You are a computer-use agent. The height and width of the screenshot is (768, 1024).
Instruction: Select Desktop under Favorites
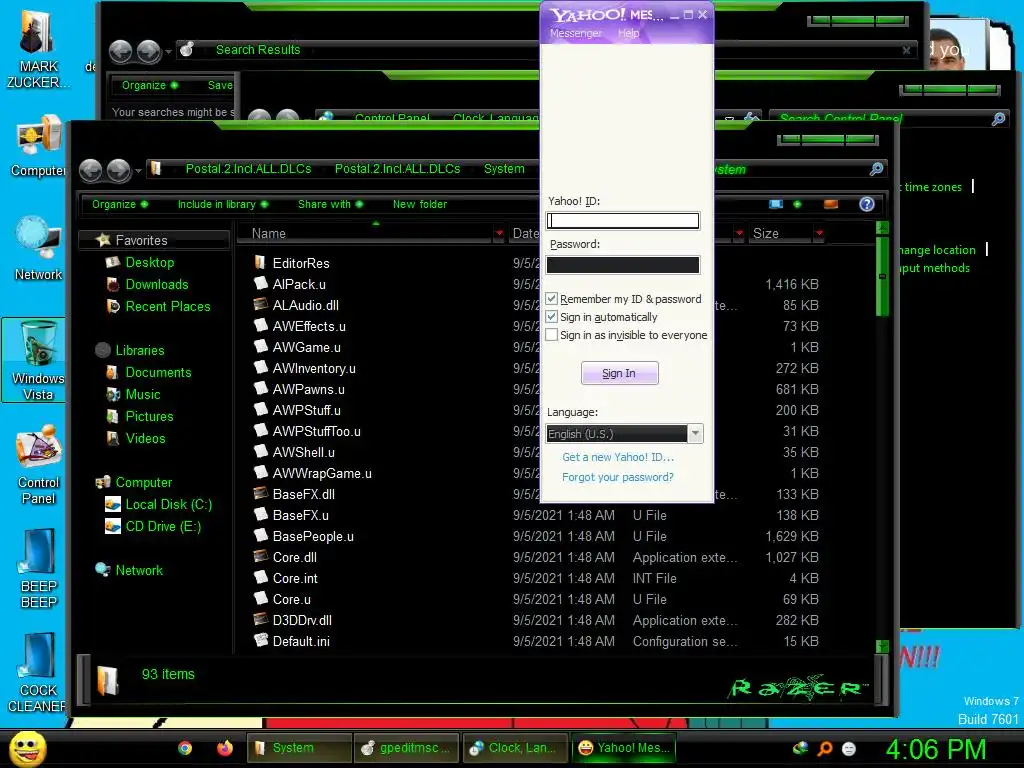pyautogui.click(x=150, y=263)
